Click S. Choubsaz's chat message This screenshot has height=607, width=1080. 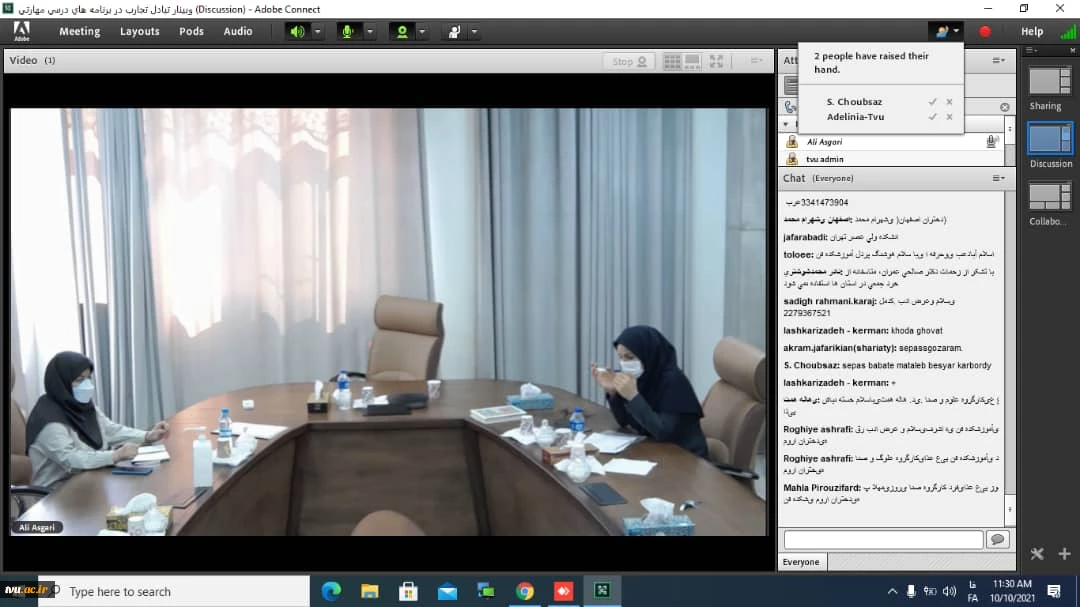[888, 365]
